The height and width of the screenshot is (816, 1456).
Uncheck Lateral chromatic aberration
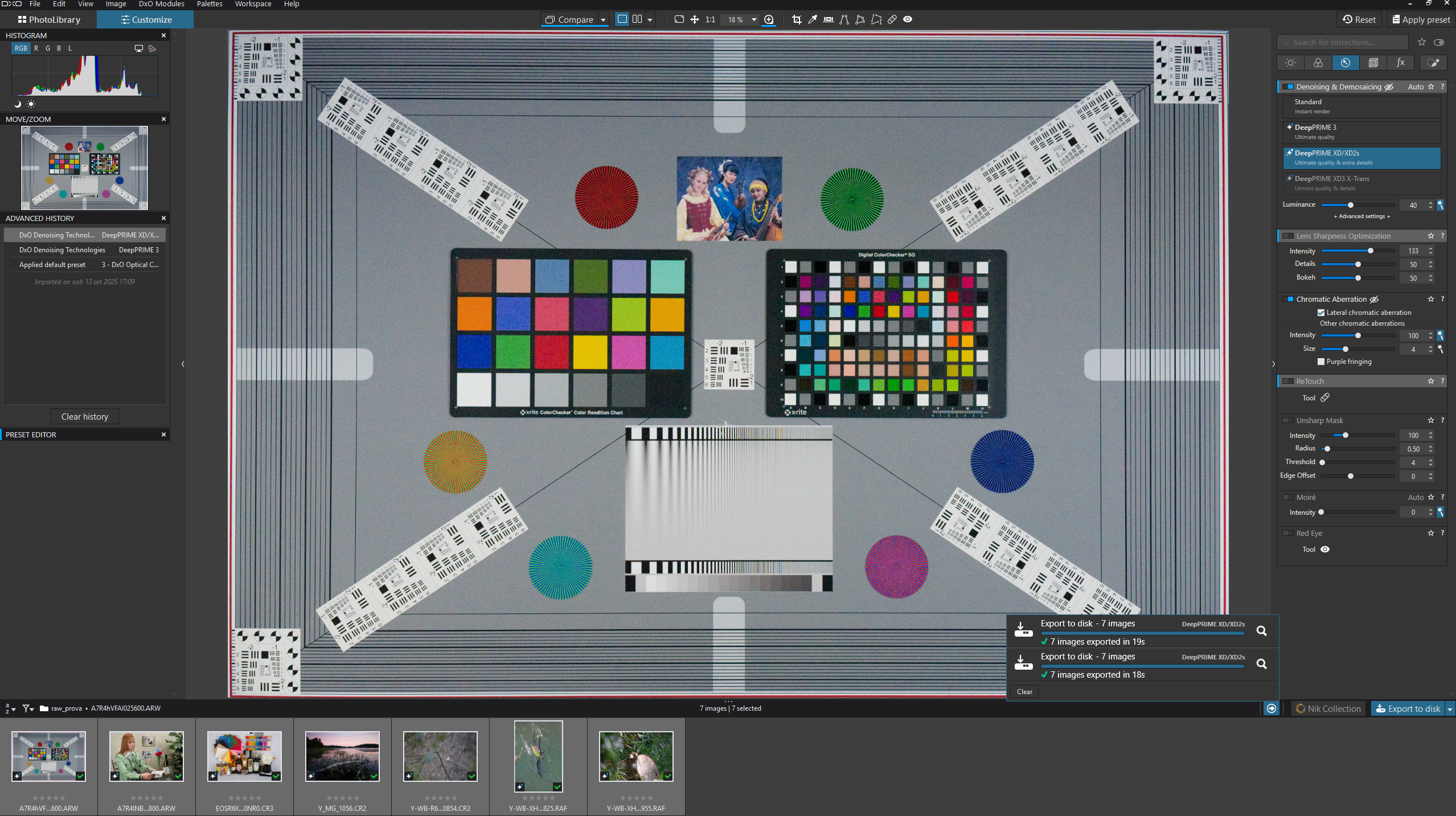(x=1321, y=313)
